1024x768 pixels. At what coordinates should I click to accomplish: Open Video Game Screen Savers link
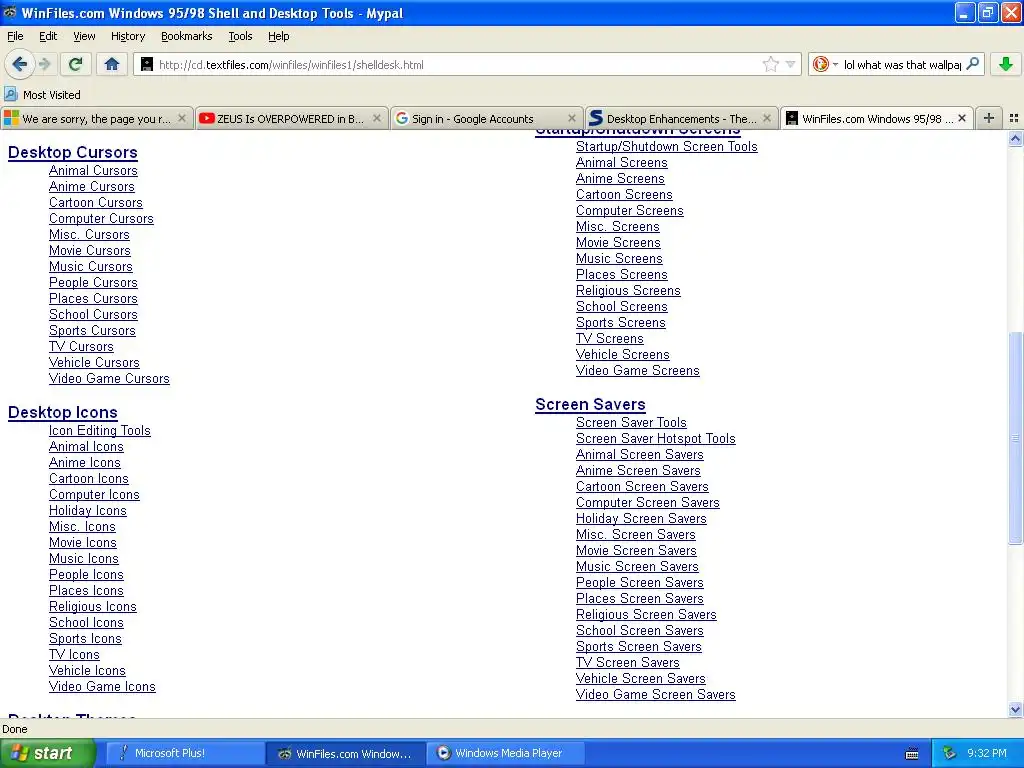pyautogui.click(x=656, y=694)
